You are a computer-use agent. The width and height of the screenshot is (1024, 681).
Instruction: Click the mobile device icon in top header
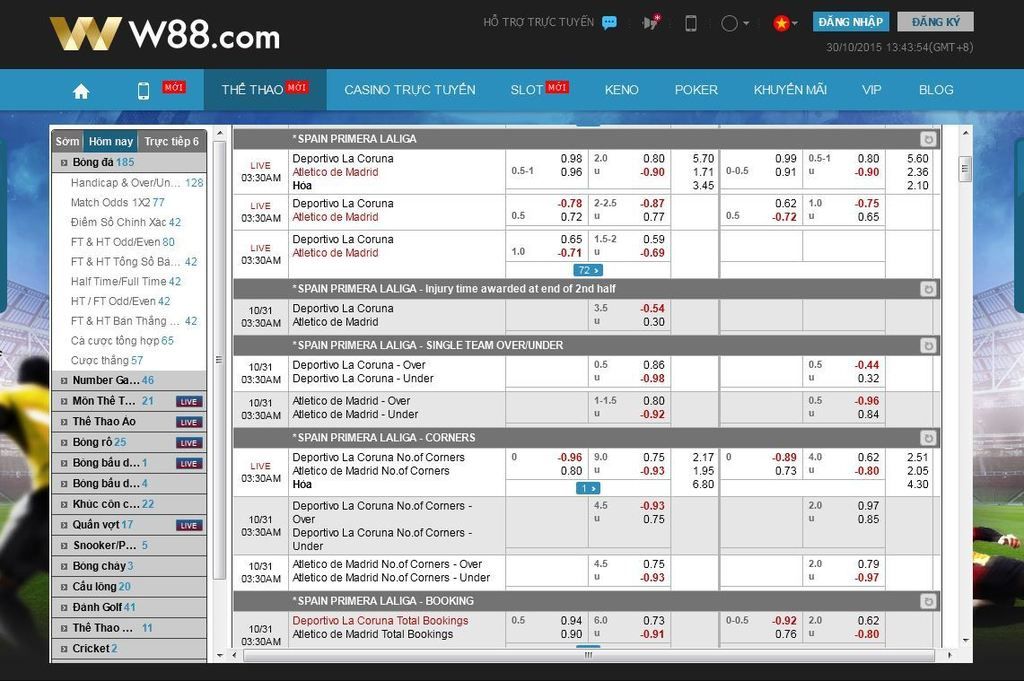click(690, 23)
